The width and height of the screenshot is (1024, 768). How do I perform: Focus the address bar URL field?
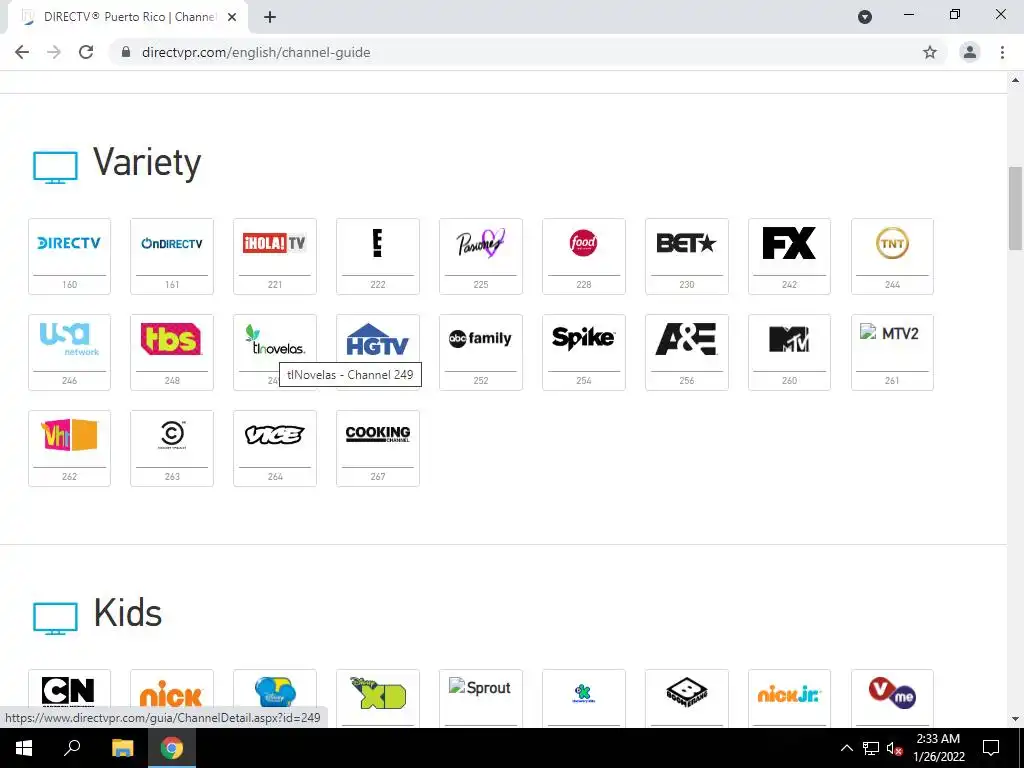tap(522, 52)
